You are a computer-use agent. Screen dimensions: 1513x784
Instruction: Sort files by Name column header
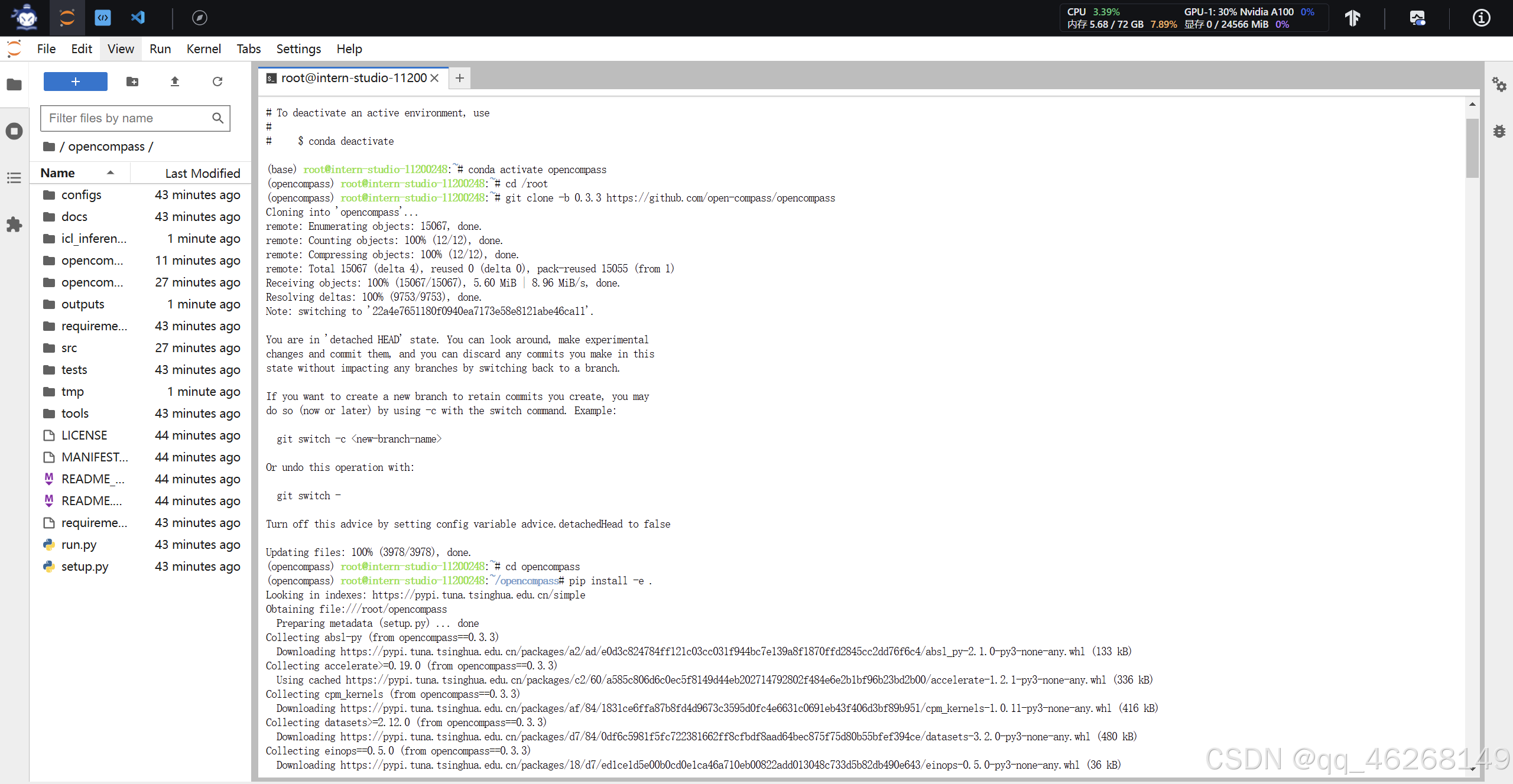[58, 173]
